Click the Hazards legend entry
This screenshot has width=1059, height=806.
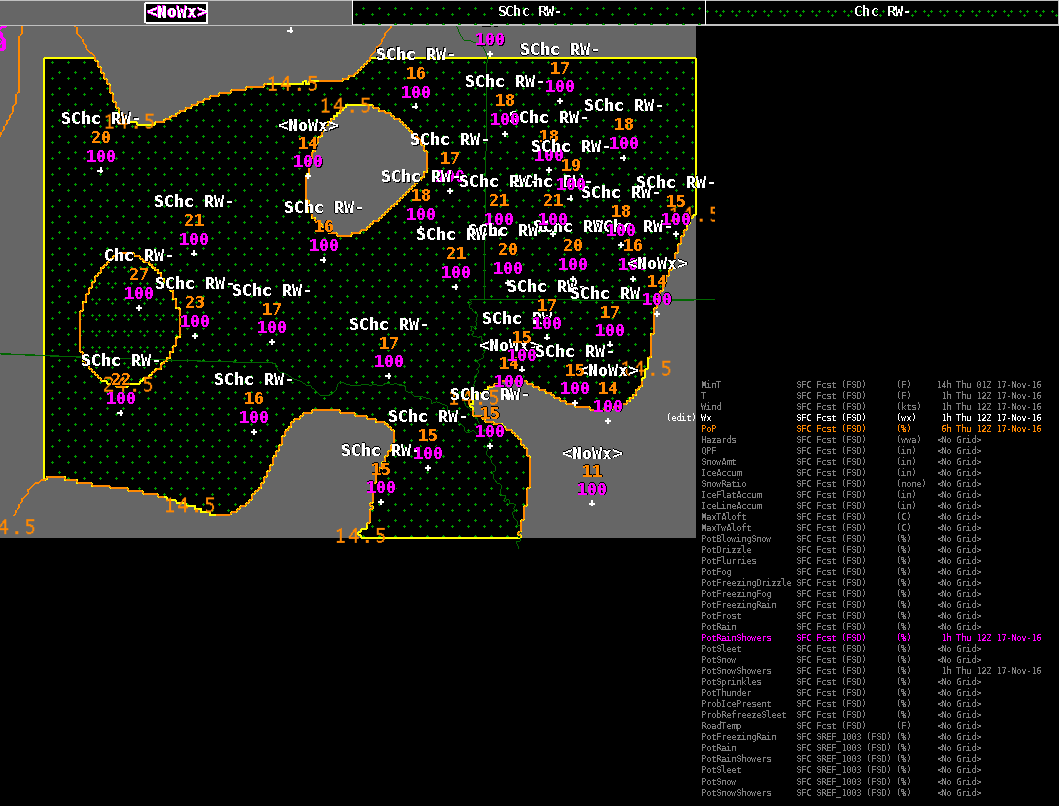(718, 440)
